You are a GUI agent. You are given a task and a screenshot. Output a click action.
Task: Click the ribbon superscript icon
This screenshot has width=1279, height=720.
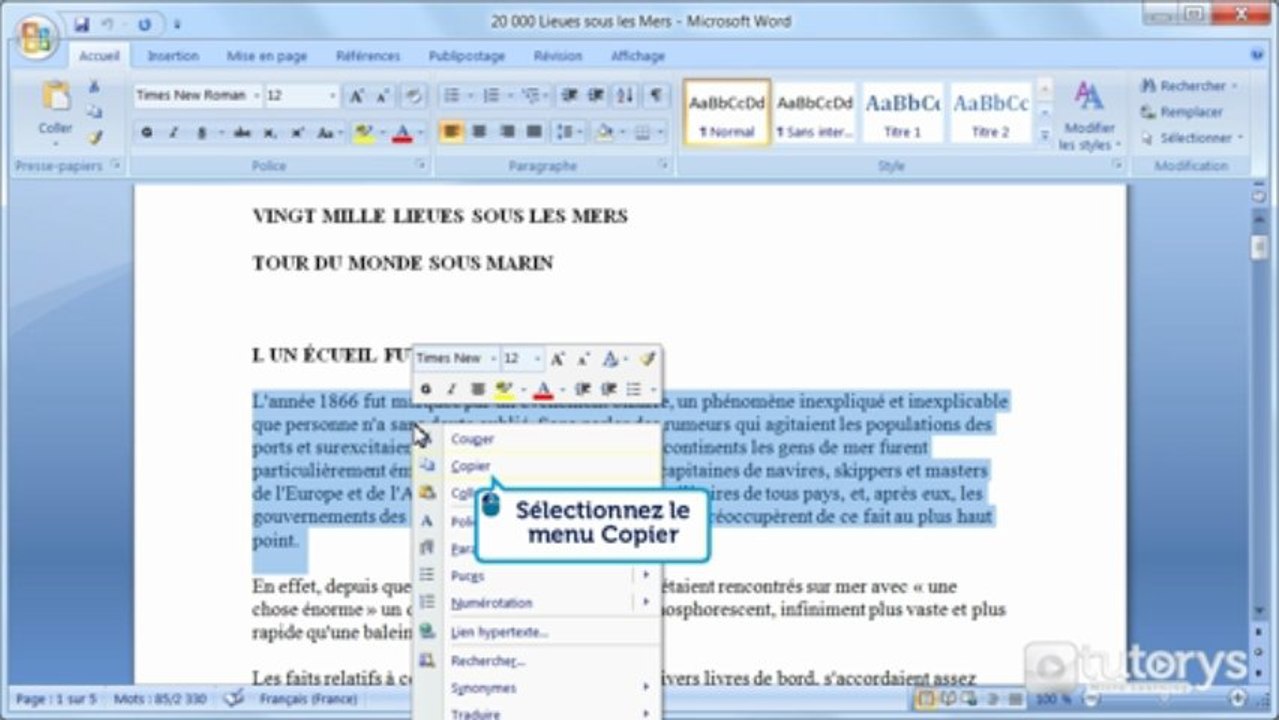coord(297,132)
